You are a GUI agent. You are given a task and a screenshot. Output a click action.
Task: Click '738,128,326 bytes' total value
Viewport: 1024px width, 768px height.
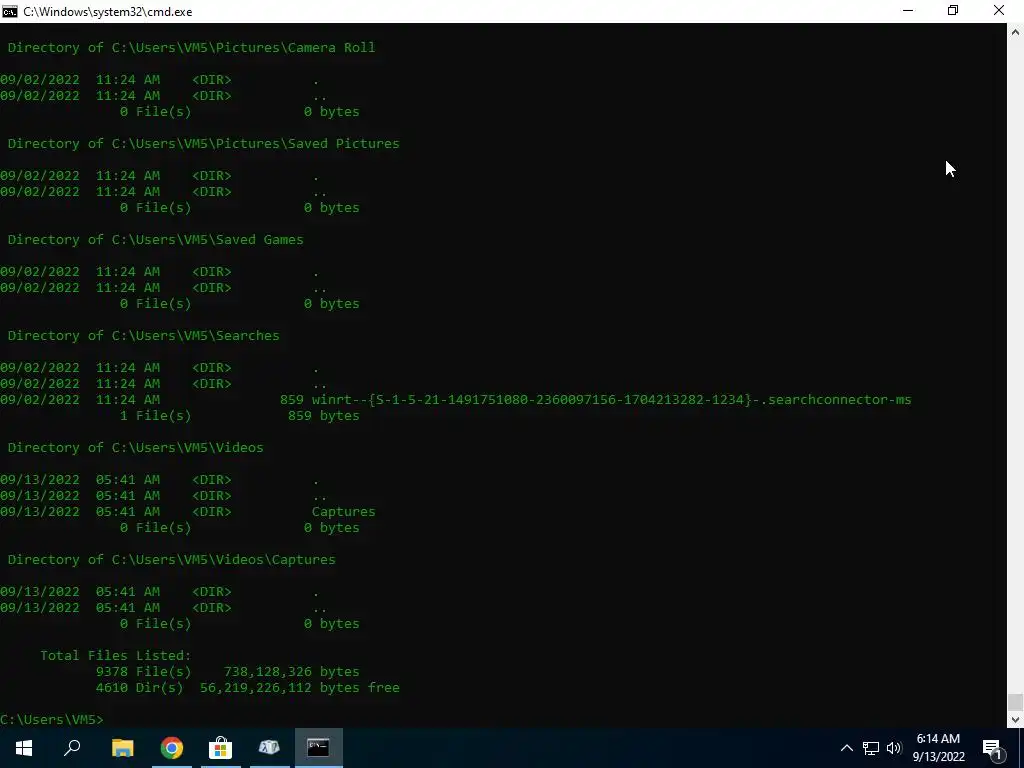click(x=291, y=671)
